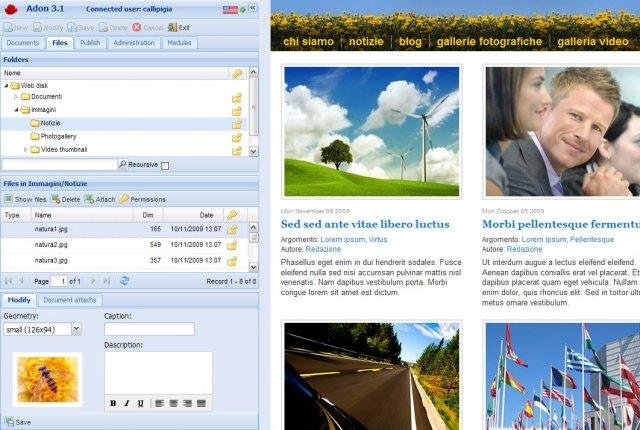Refresh the files list

coord(124,281)
